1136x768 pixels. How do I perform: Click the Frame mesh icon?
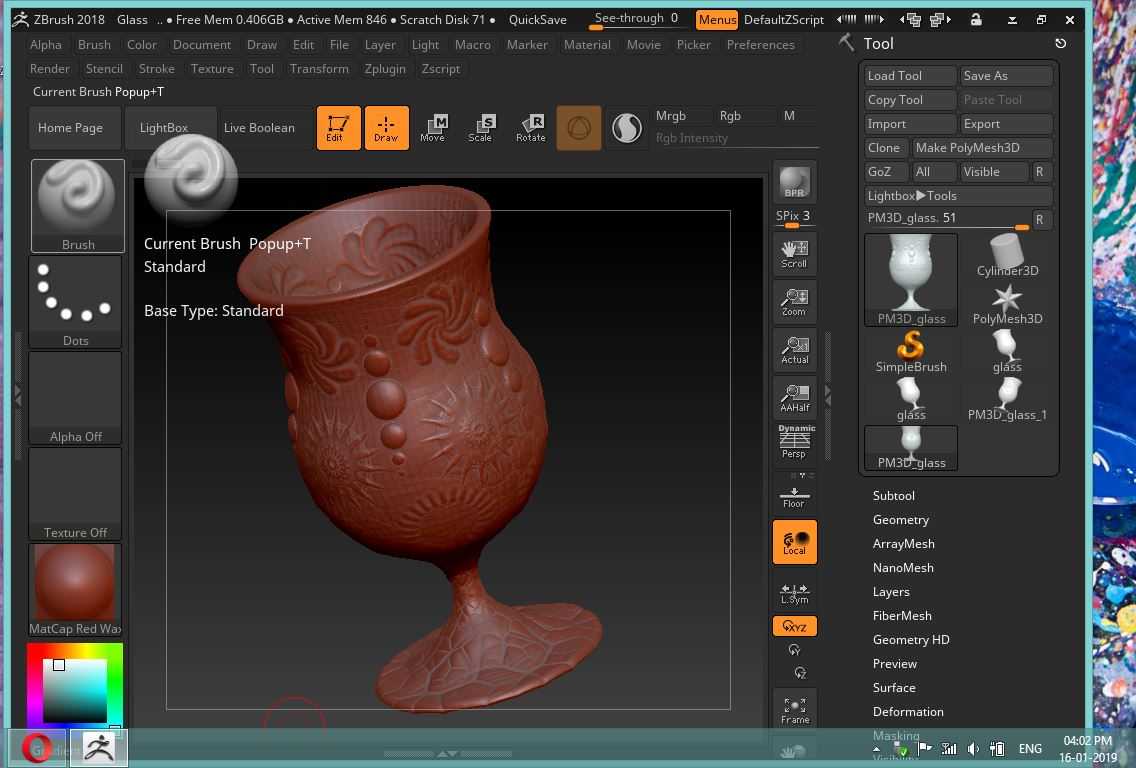pos(795,709)
